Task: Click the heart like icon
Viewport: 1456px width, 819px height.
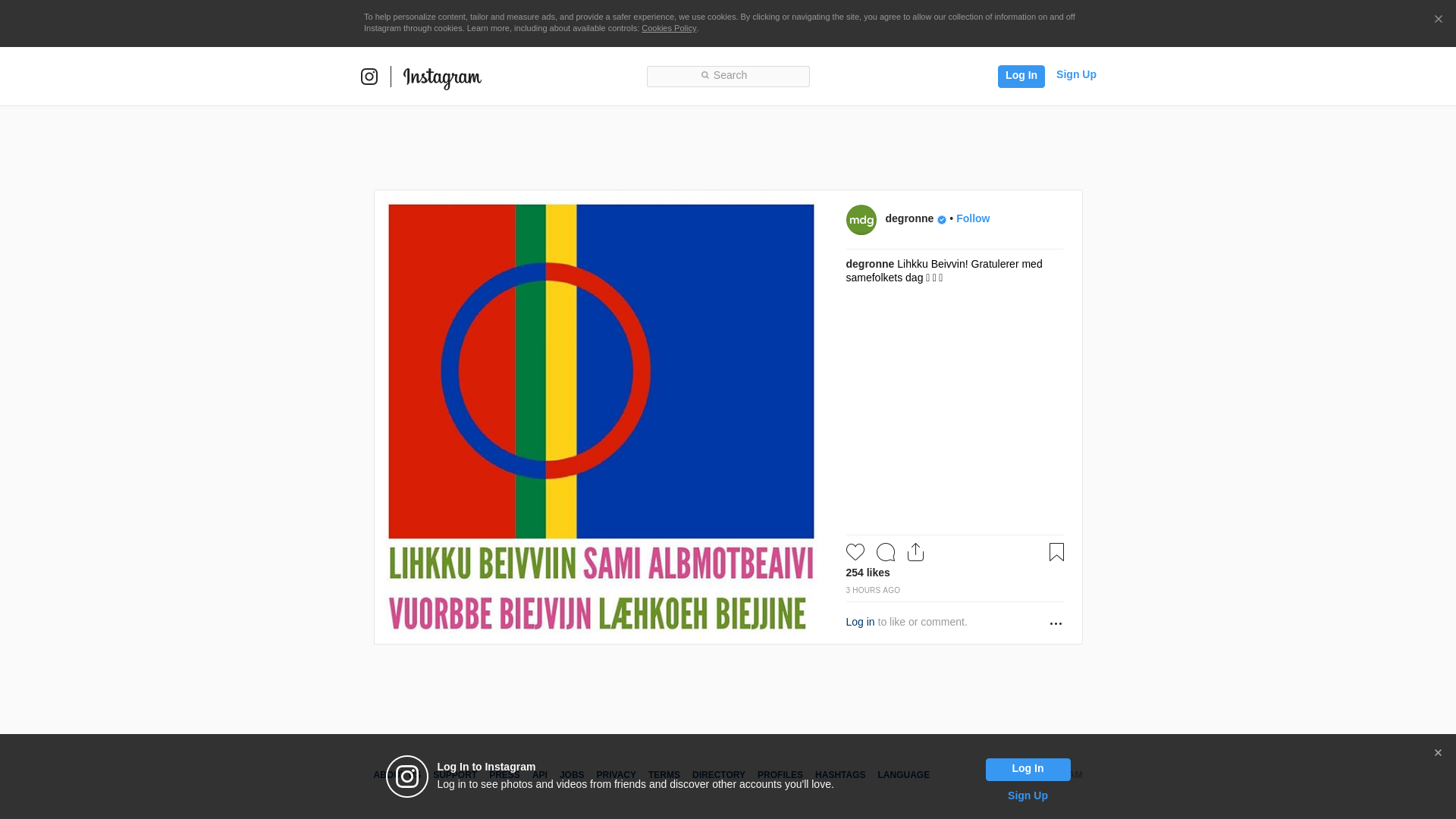Action: click(x=855, y=552)
